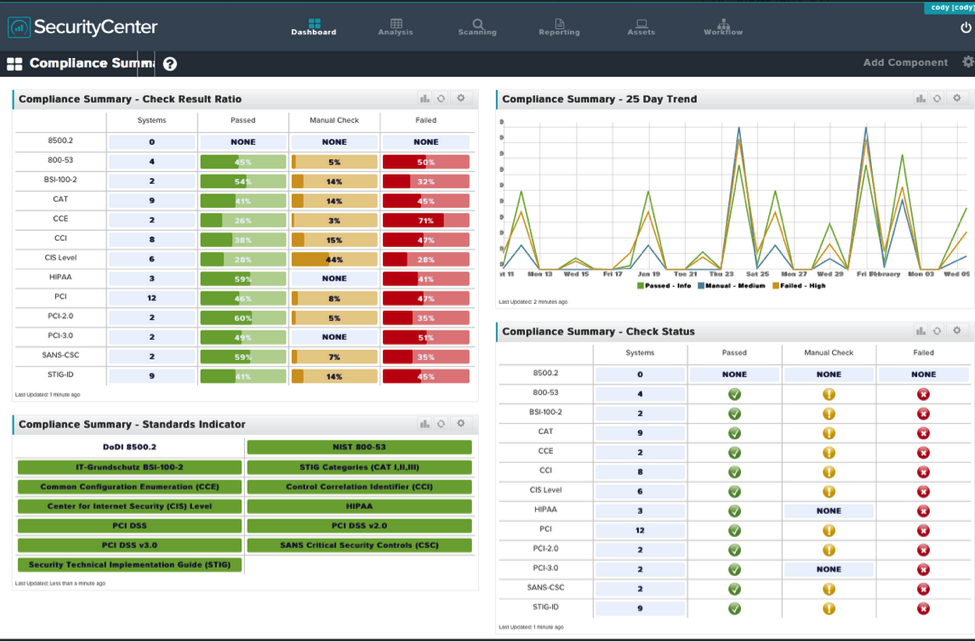The width and height of the screenshot is (975, 642).
Task: Click the SecurityCenter logo
Action: point(83,27)
